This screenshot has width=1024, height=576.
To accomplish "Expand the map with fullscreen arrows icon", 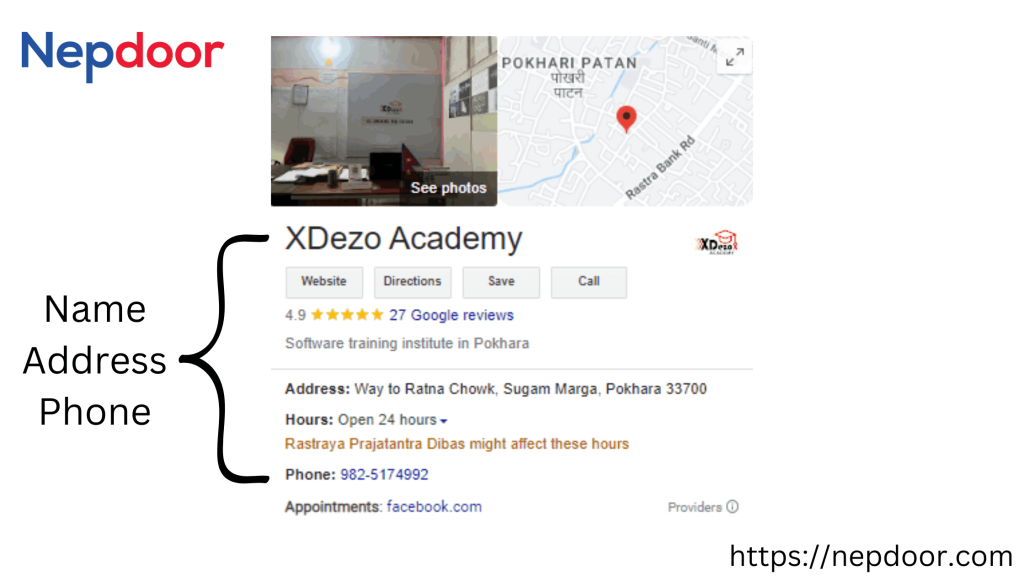I will [x=735, y=57].
